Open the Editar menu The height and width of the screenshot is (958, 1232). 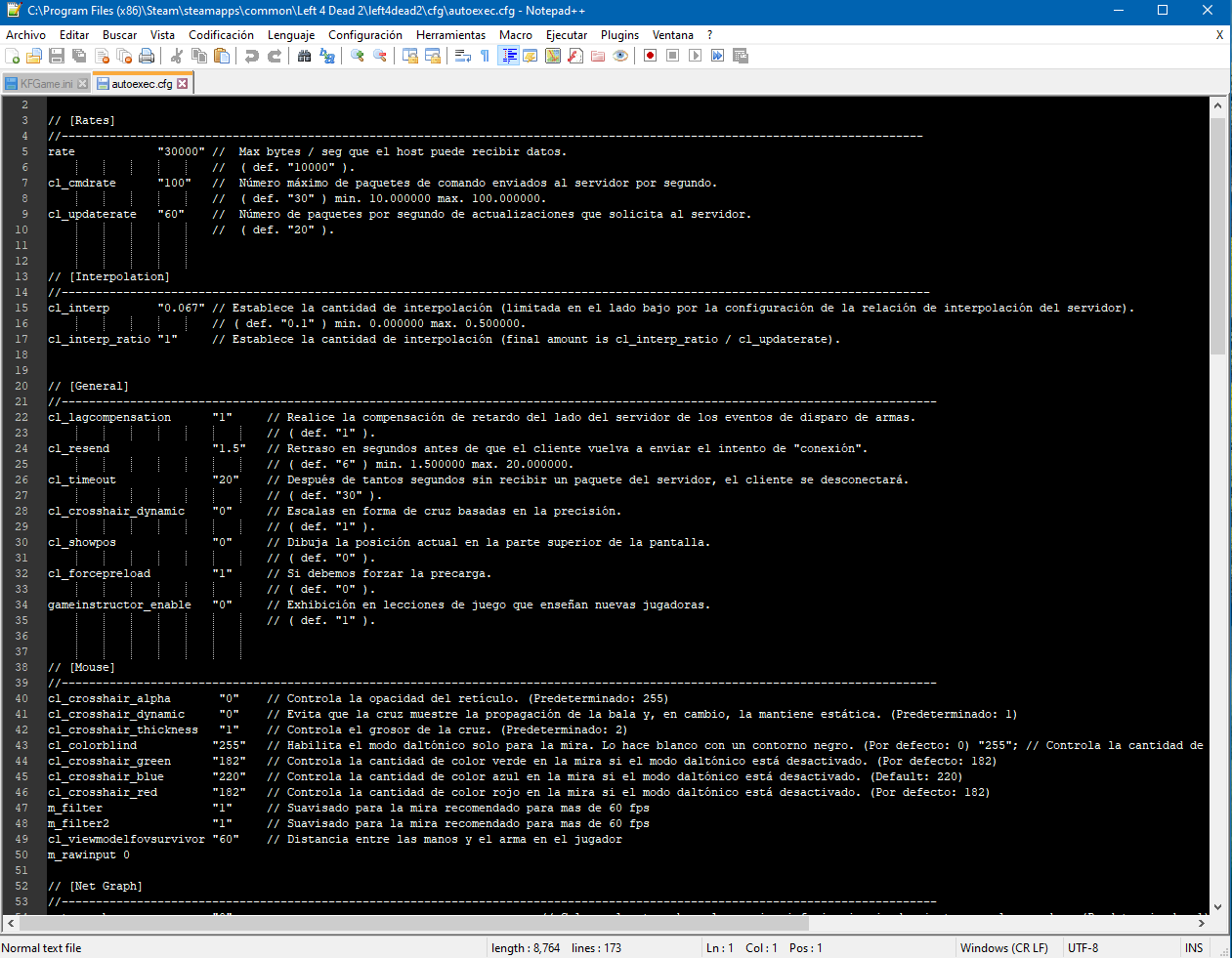pyautogui.click(x=74, y=34)
